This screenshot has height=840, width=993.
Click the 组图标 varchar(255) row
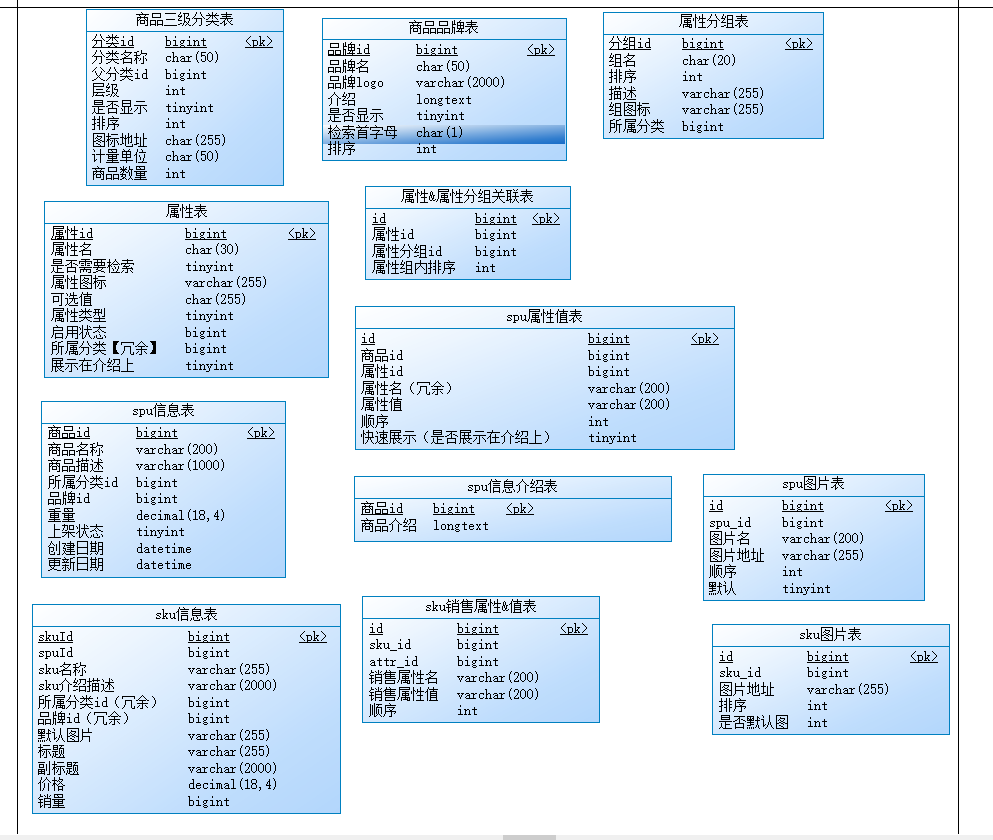point(713,110)
